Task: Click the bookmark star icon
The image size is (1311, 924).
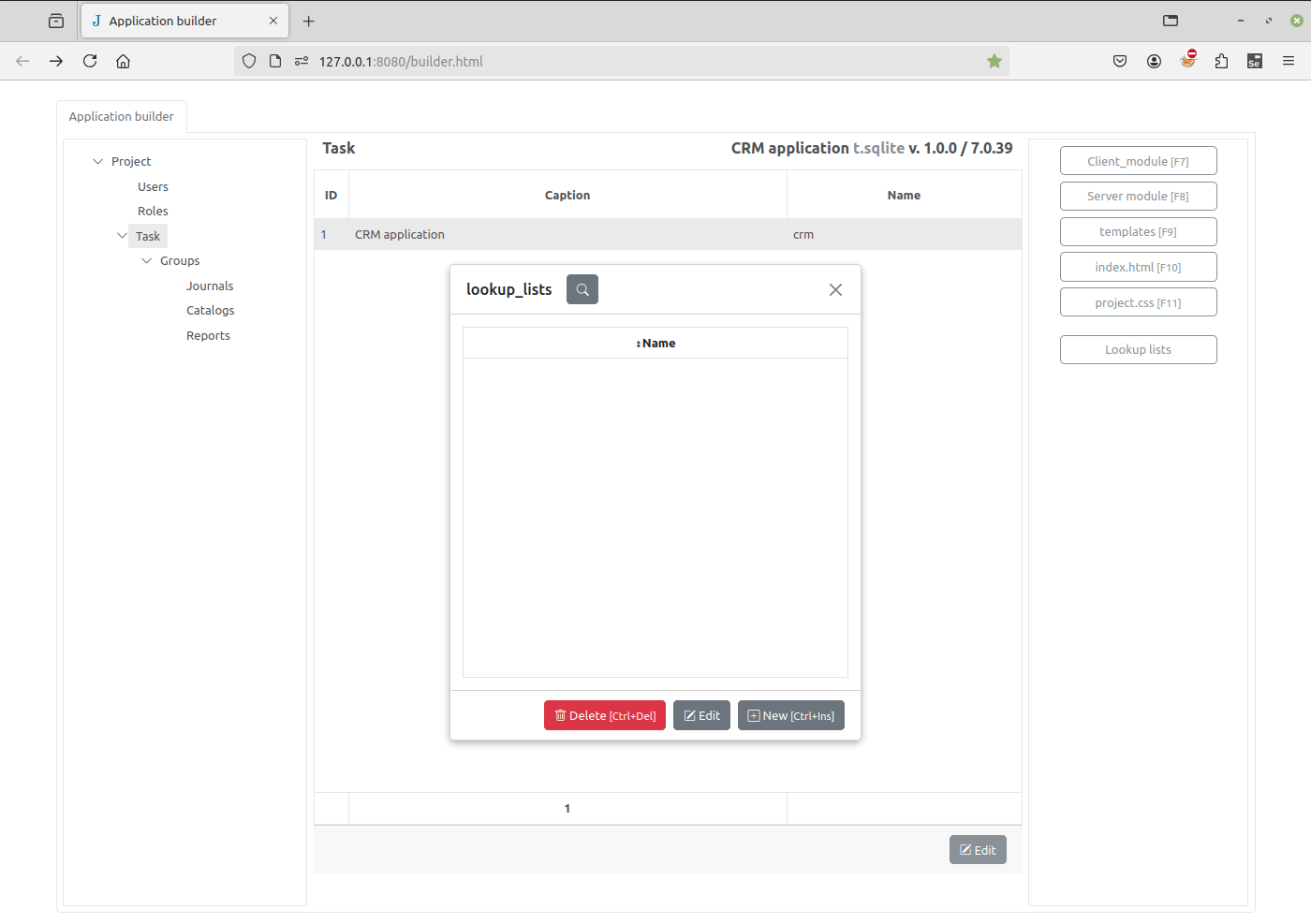Action: pos(994,61)
